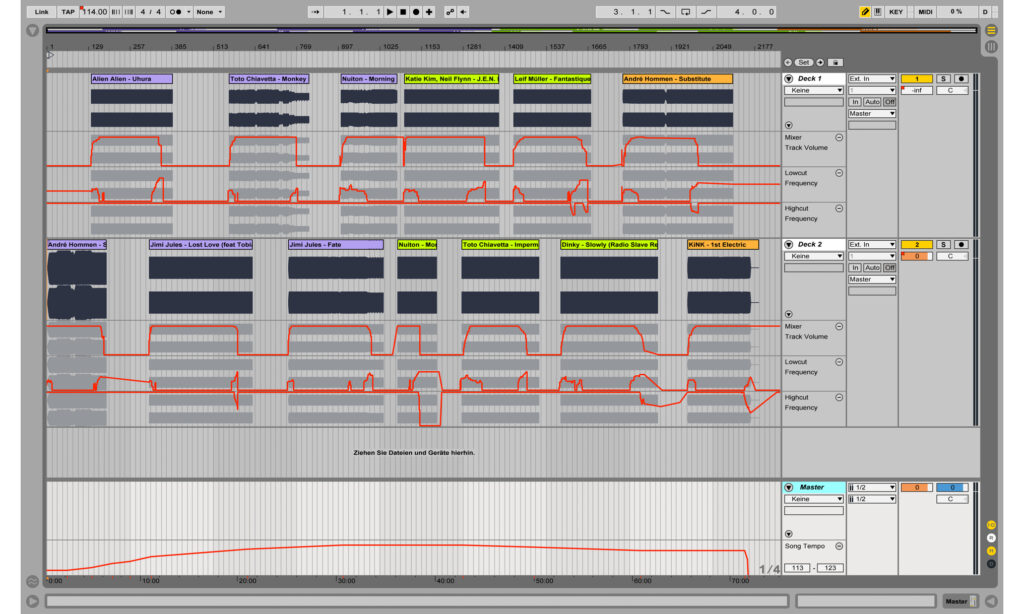Screen dimensions: 1024x614
Task: Set Deck 1 monitor to In
Action: [x=855, y=102]
